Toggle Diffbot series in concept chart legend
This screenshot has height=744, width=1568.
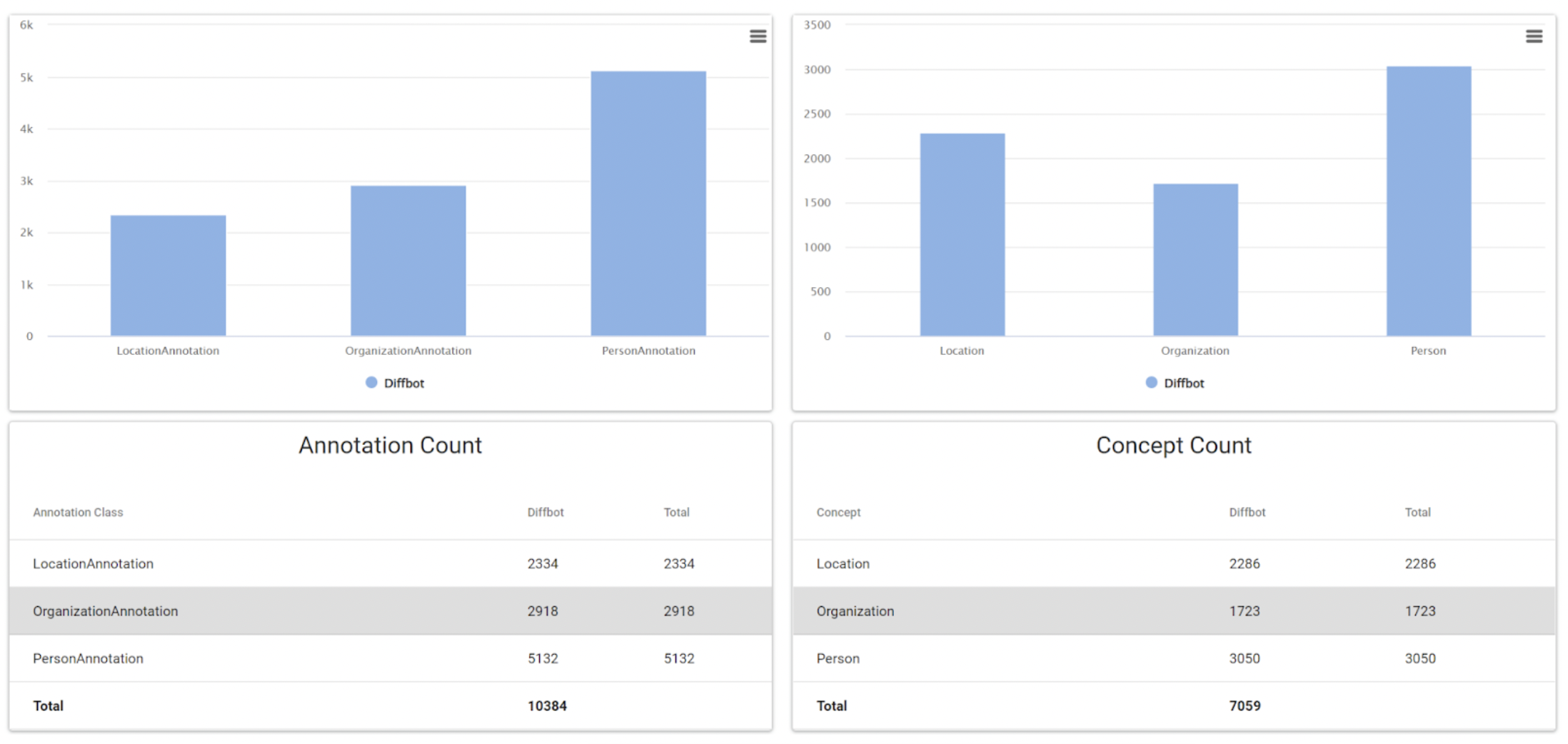pos(1175,383)
